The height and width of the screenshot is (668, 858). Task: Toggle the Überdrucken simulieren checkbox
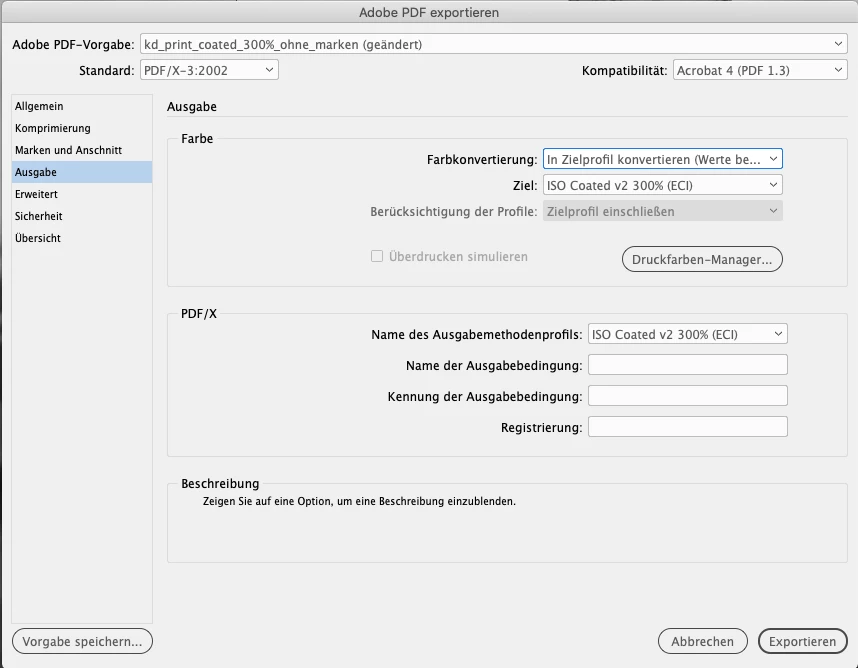(x=377, y=256)
